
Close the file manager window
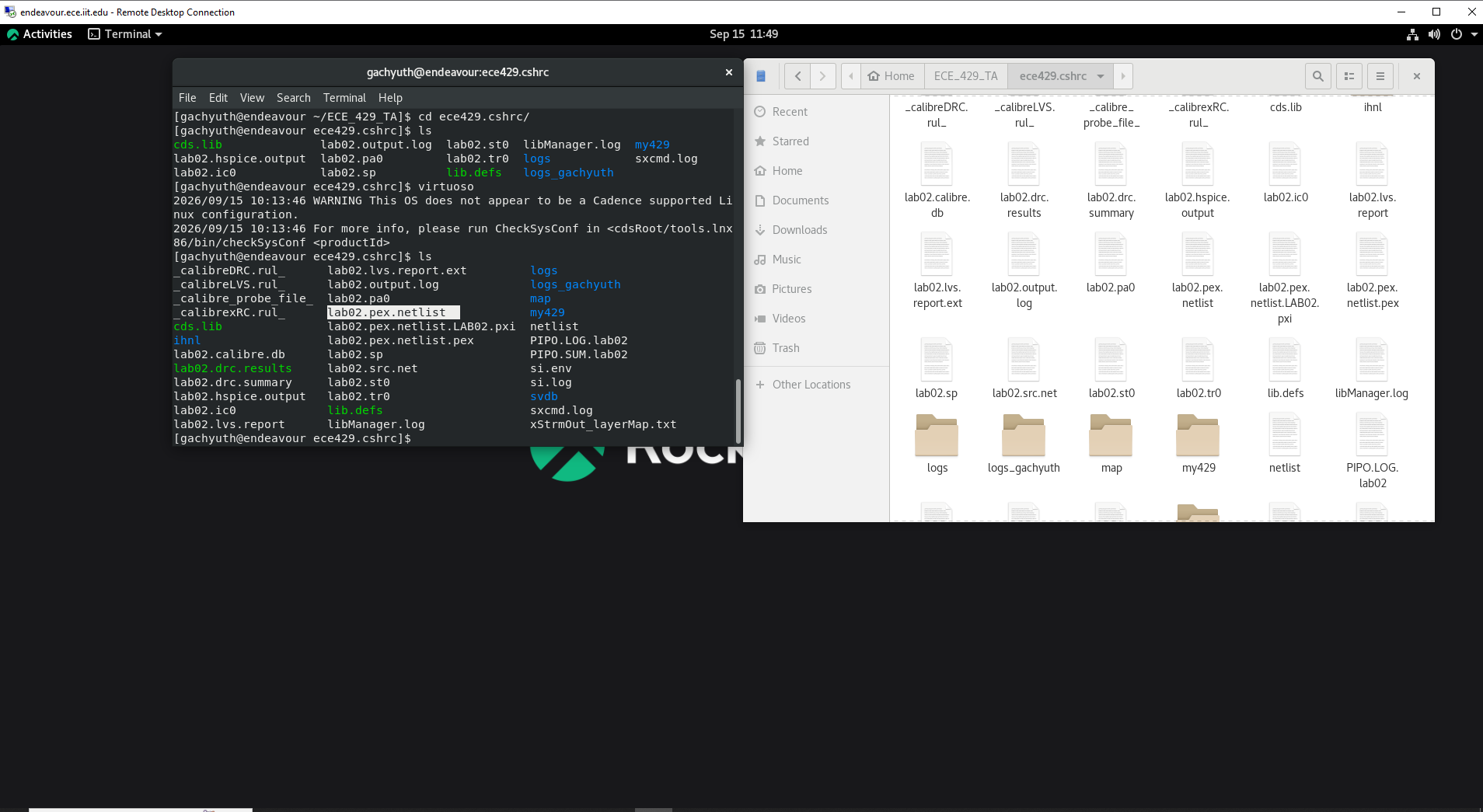1417,76
